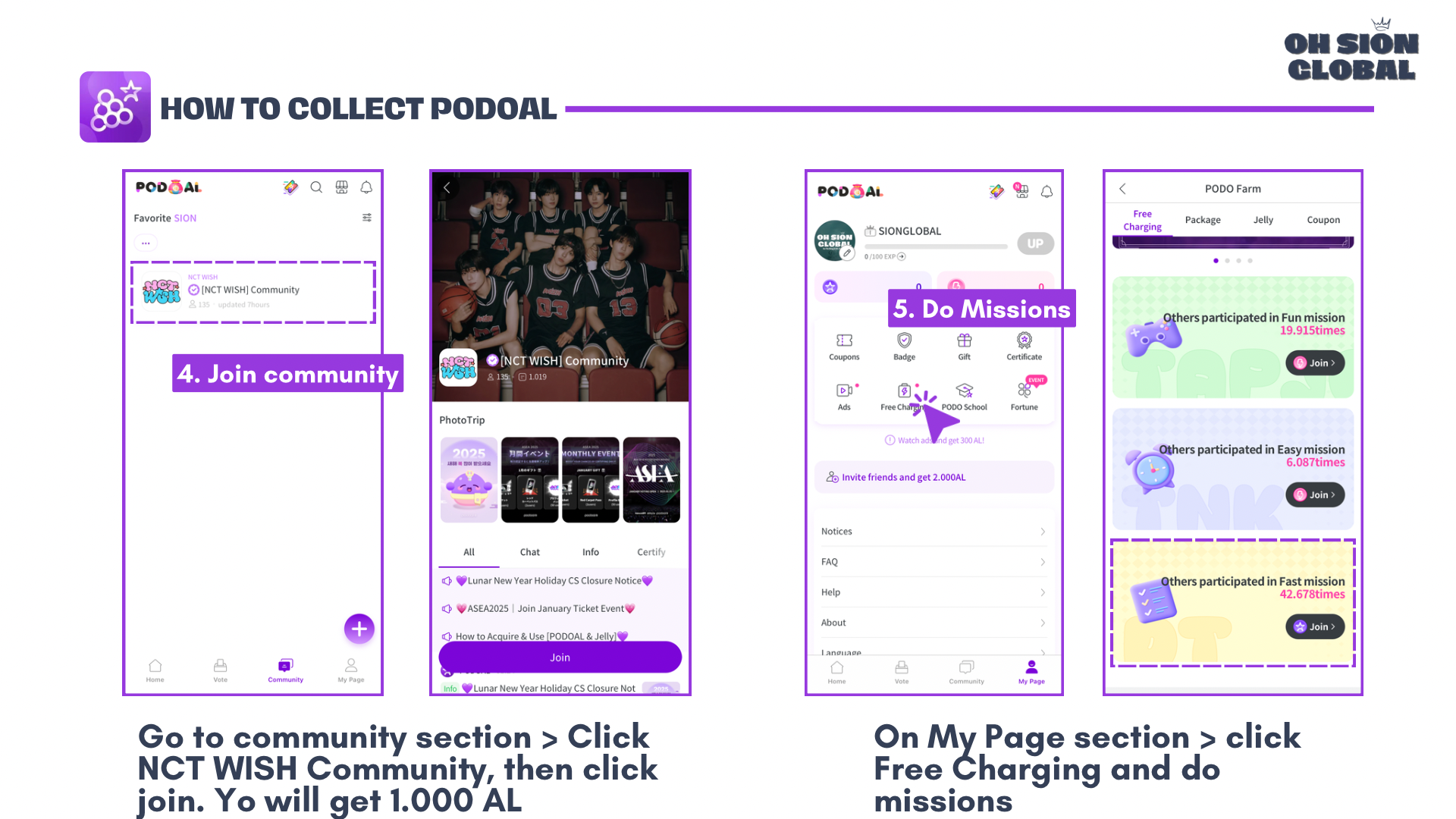Screen dimensions: 1456x819
Task: Open the Coupons icon on My Page
Action: click(844, 347)
